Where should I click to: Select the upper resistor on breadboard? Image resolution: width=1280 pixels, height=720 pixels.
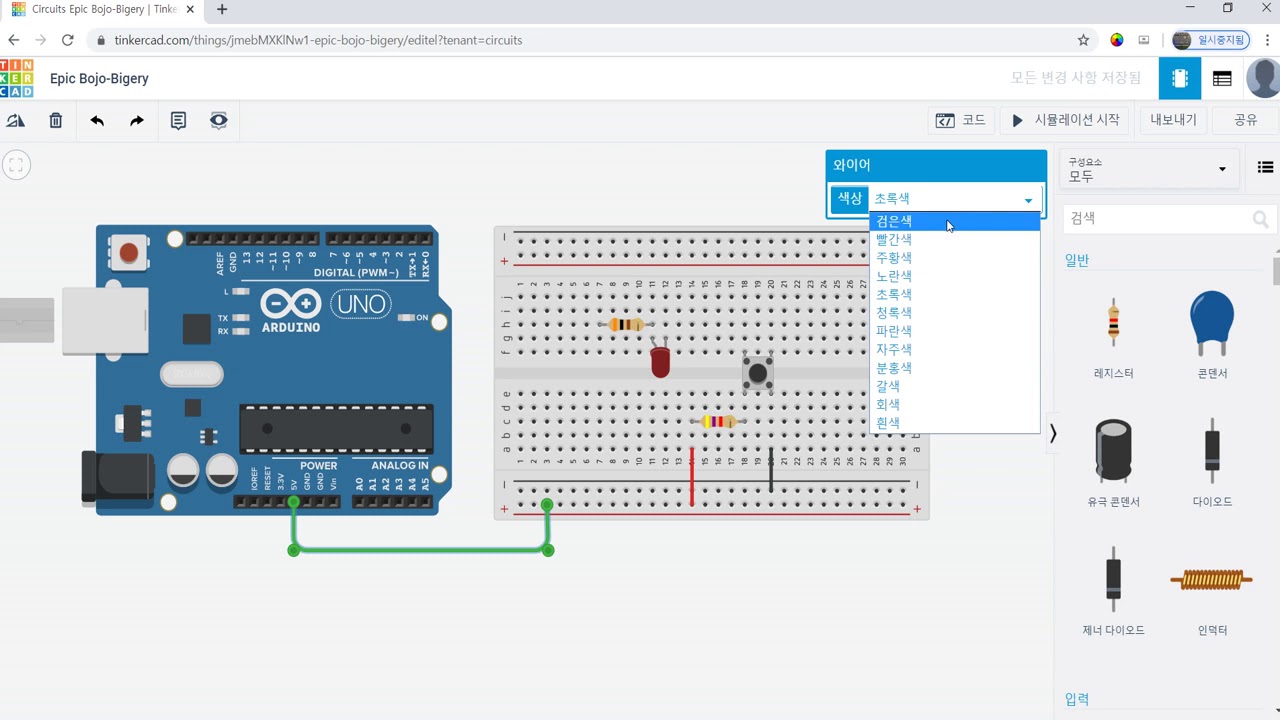(627, 324)
